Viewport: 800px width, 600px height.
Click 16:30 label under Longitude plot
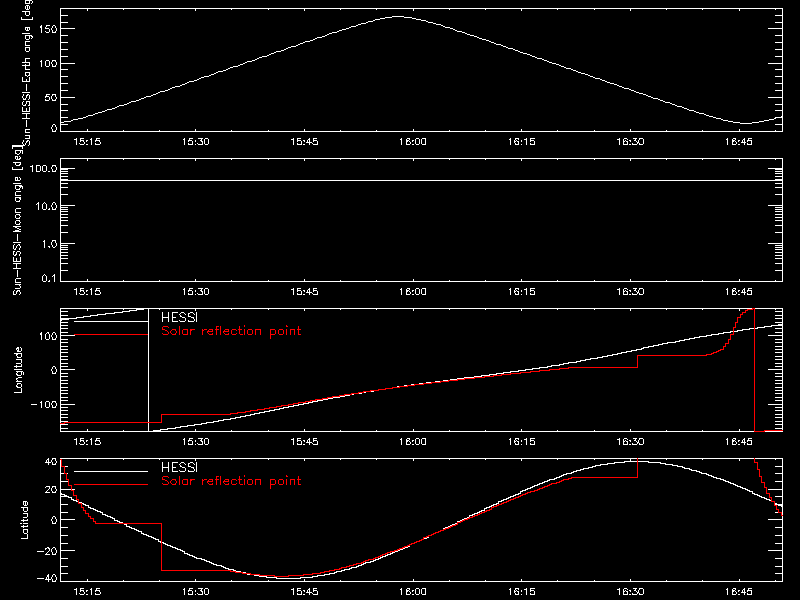(630, 442)
